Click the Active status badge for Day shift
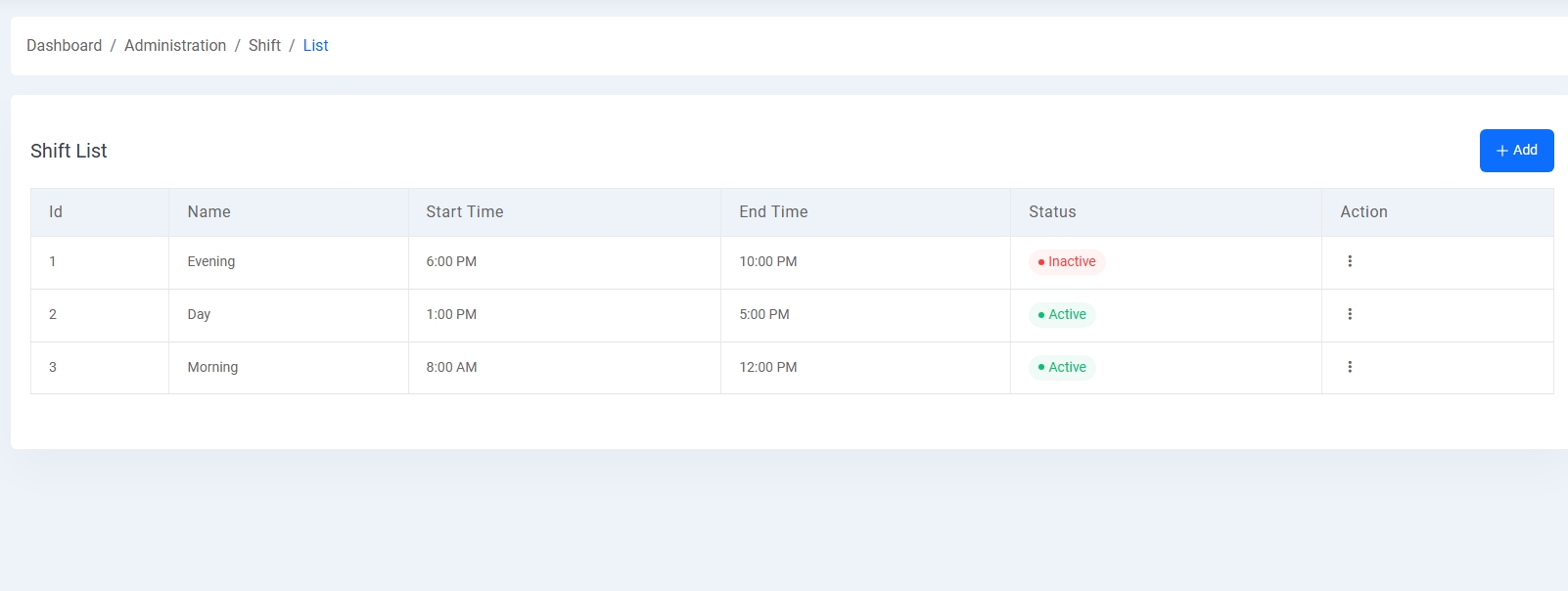 pyautogui.click(x=1062, y=315)
